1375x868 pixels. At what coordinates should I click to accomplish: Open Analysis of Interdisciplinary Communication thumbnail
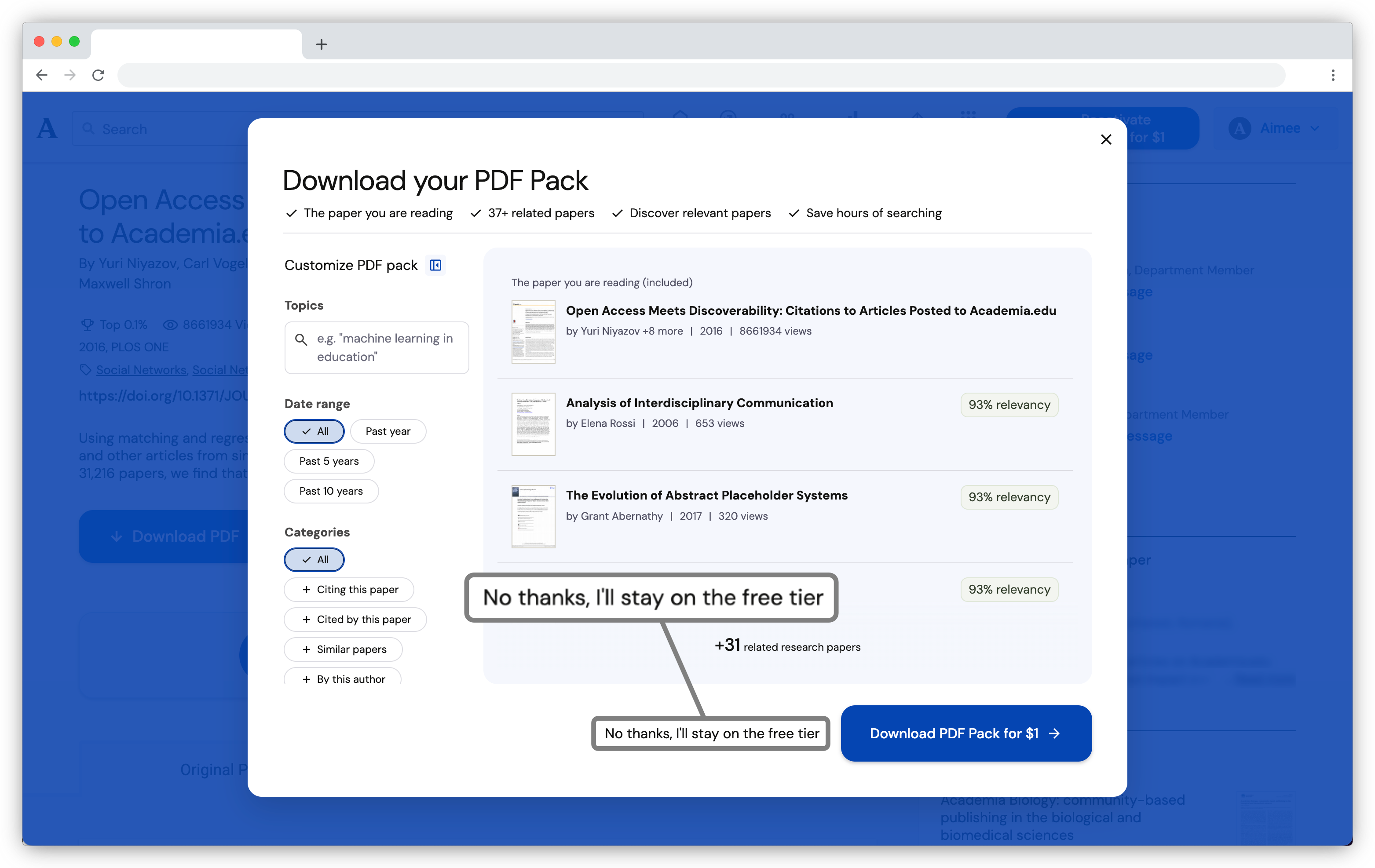point(533,424)
